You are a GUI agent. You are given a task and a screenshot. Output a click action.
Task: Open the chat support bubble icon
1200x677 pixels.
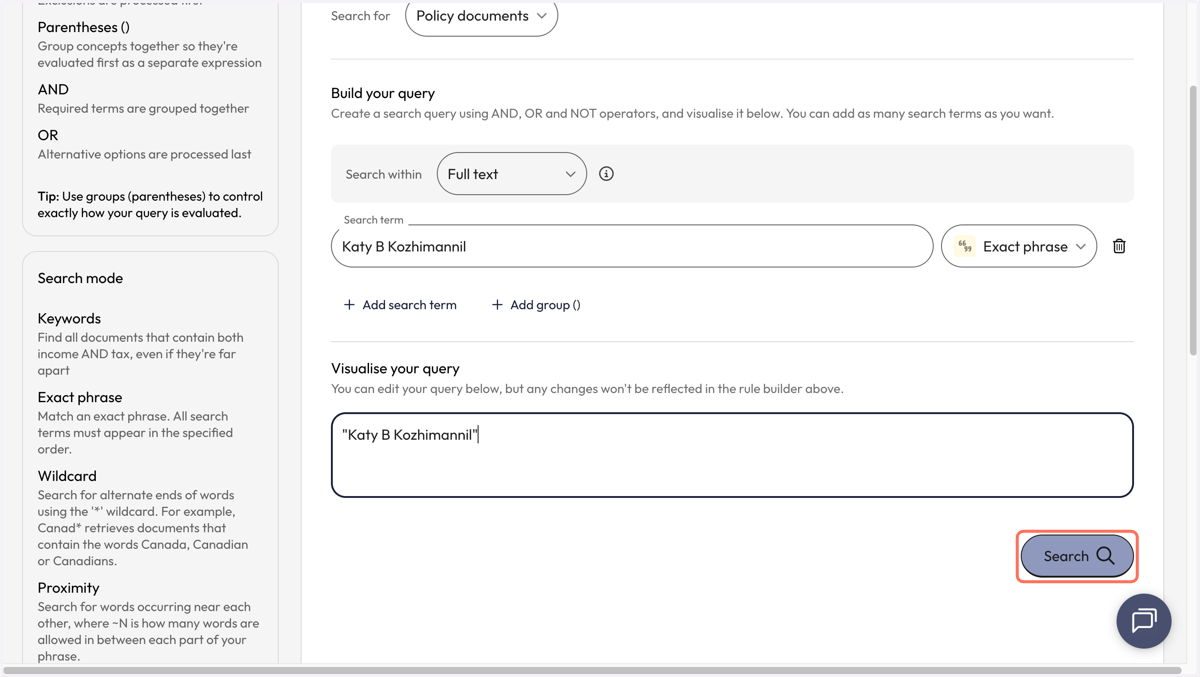click(1144, 621)
